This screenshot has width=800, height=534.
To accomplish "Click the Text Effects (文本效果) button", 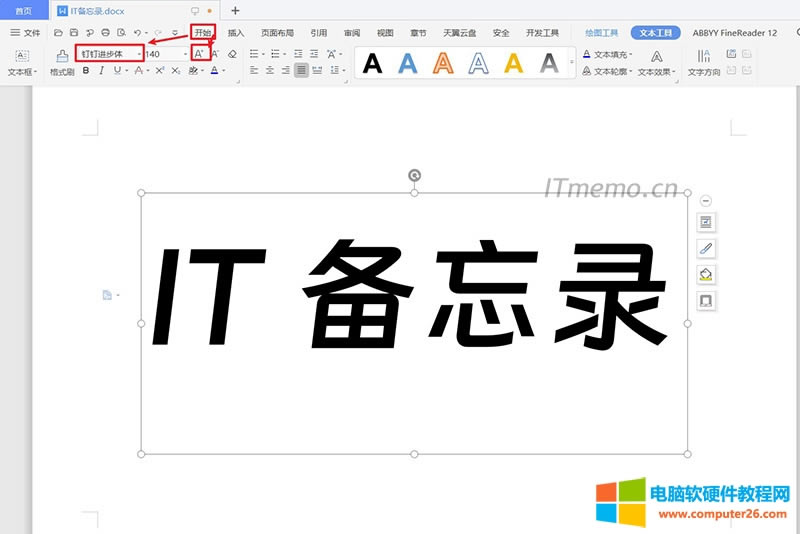I will [x=657, y=64].
